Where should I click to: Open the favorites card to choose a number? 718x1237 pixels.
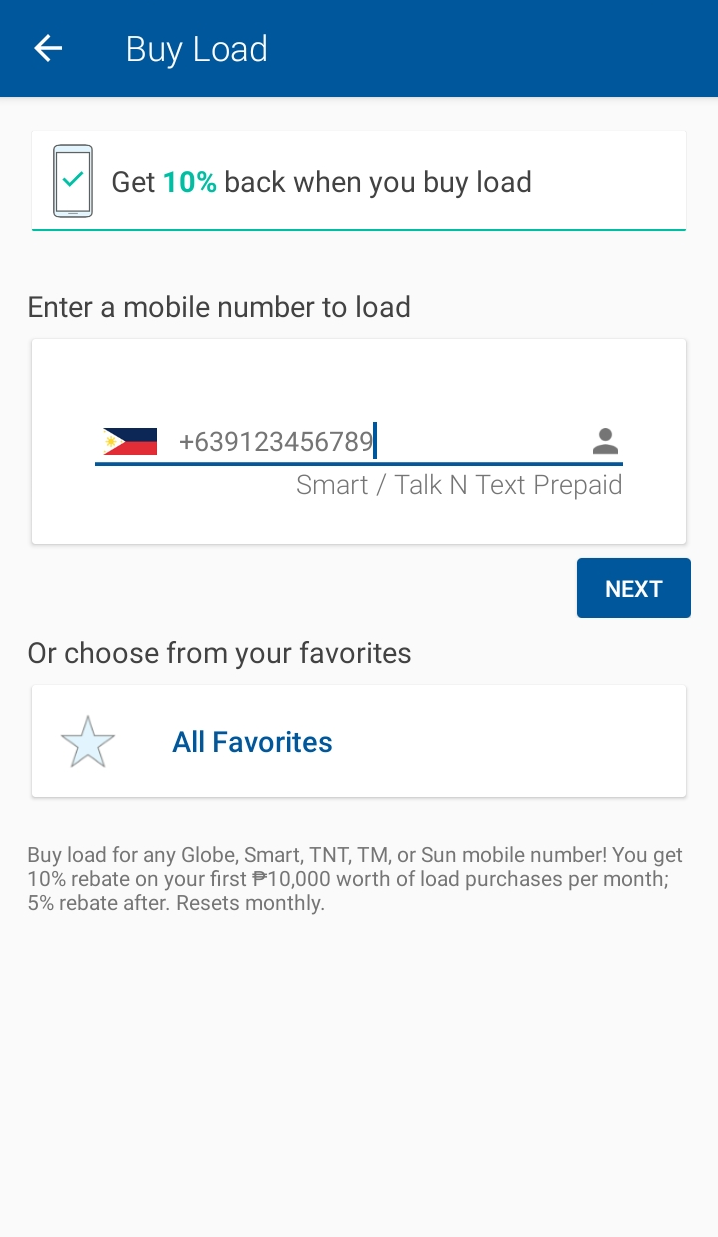[358, 740]
